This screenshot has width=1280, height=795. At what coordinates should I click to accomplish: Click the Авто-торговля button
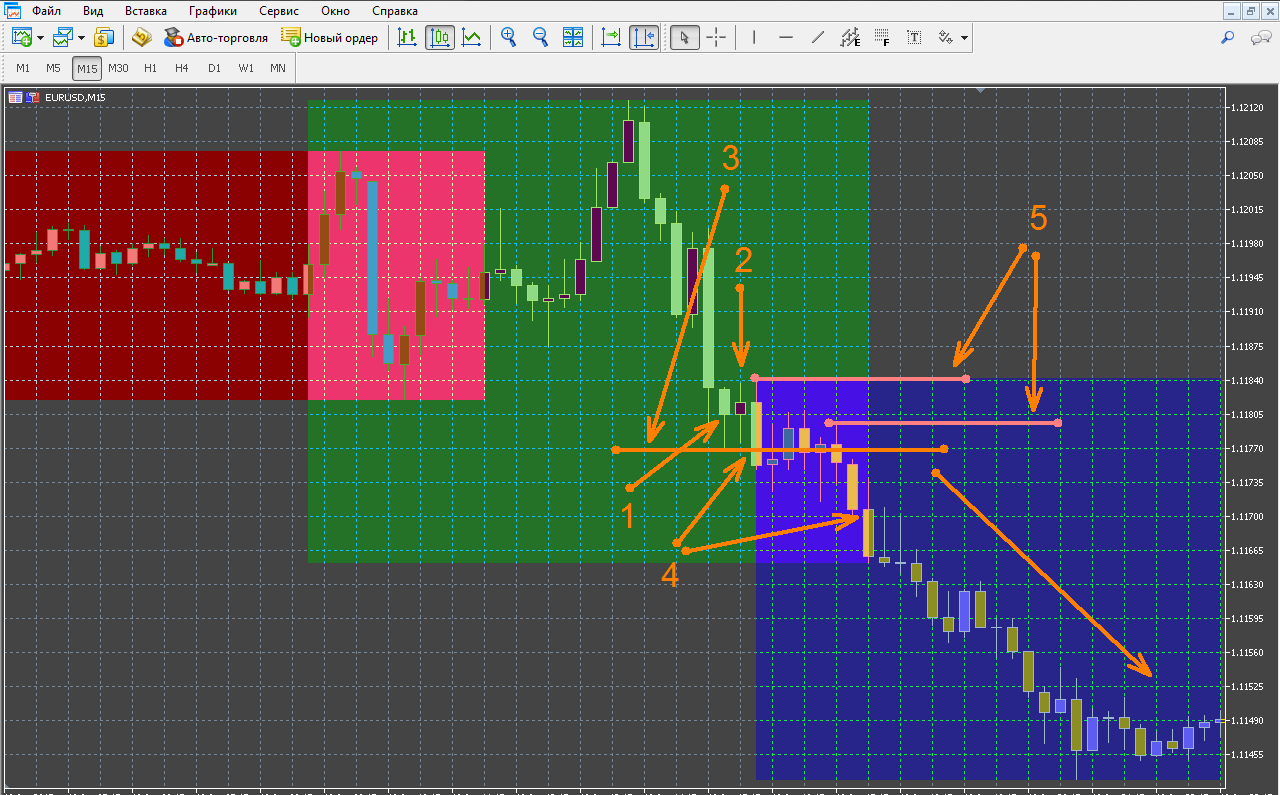(216, 38)
